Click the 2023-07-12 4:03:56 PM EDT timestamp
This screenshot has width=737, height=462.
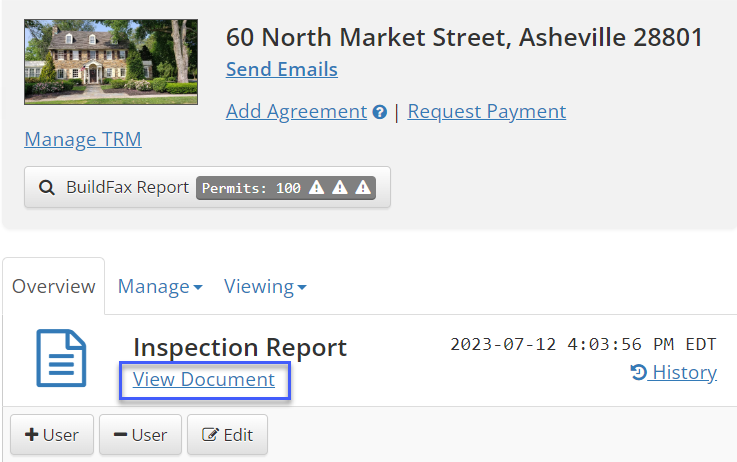coord(583,345)
